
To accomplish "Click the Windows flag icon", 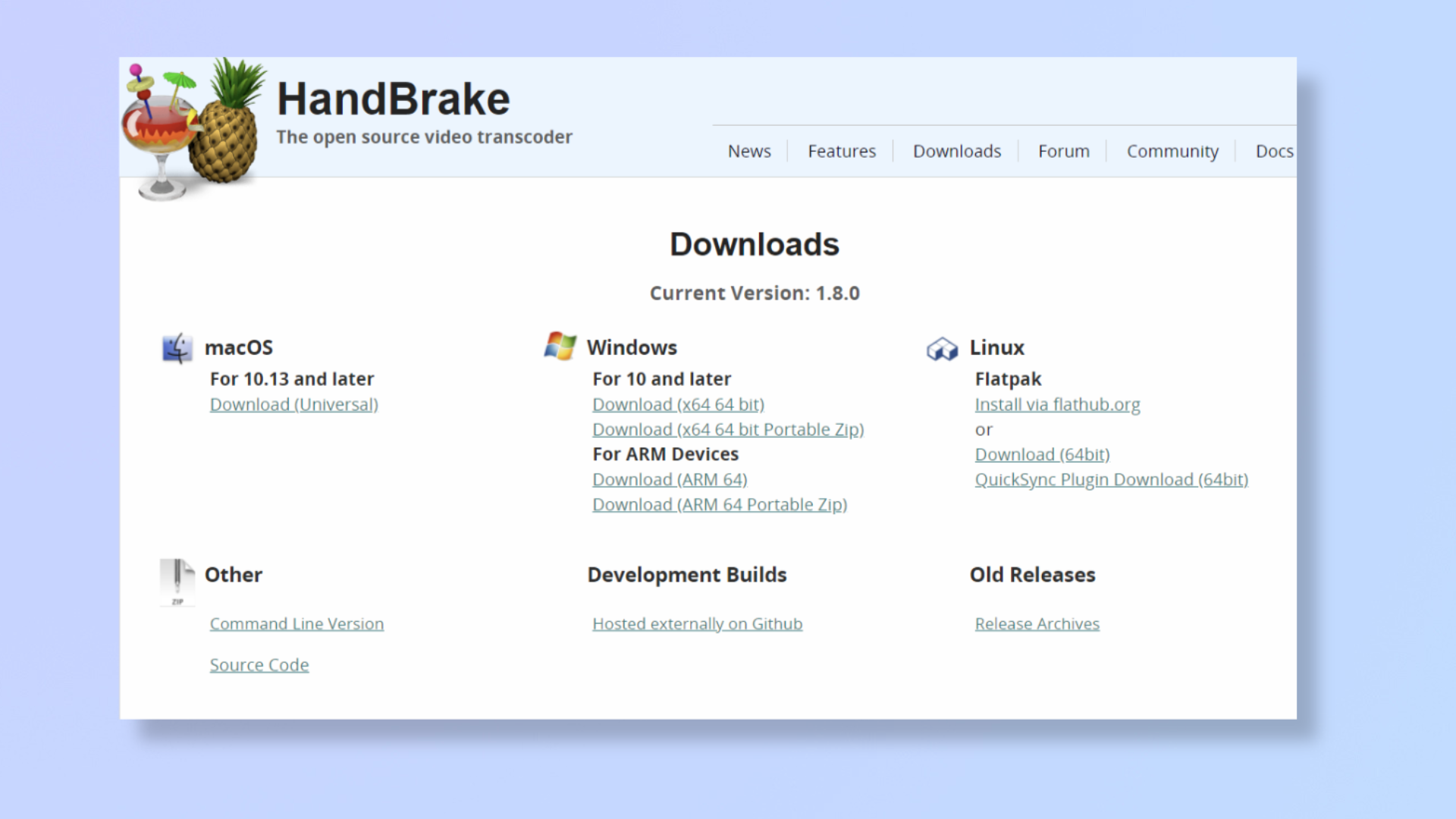I will [560, 346].
